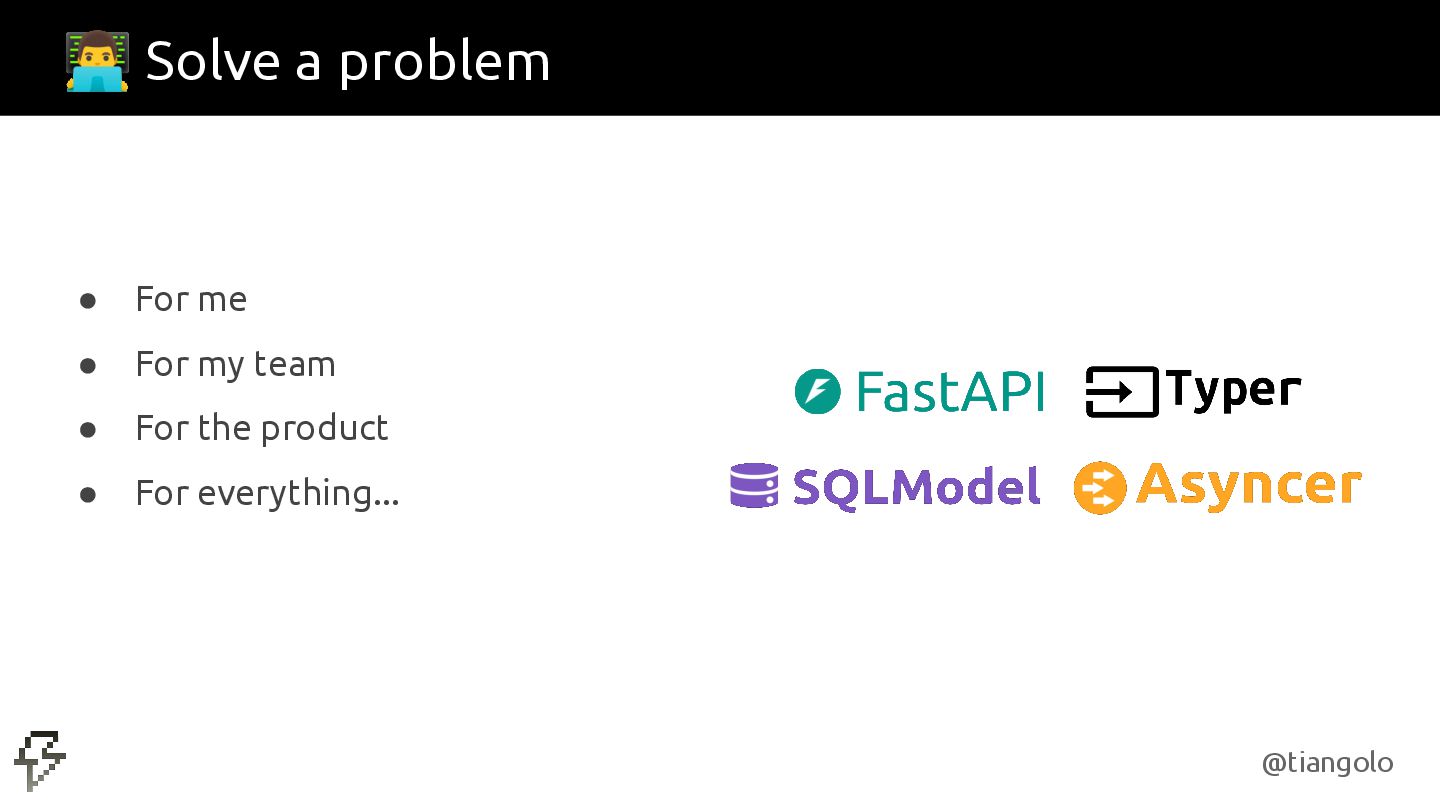The height and width of the screenshot is (810, 1440).
Task: Click the "Solve a problem" slide title
Action: click(x=347, y=61)
